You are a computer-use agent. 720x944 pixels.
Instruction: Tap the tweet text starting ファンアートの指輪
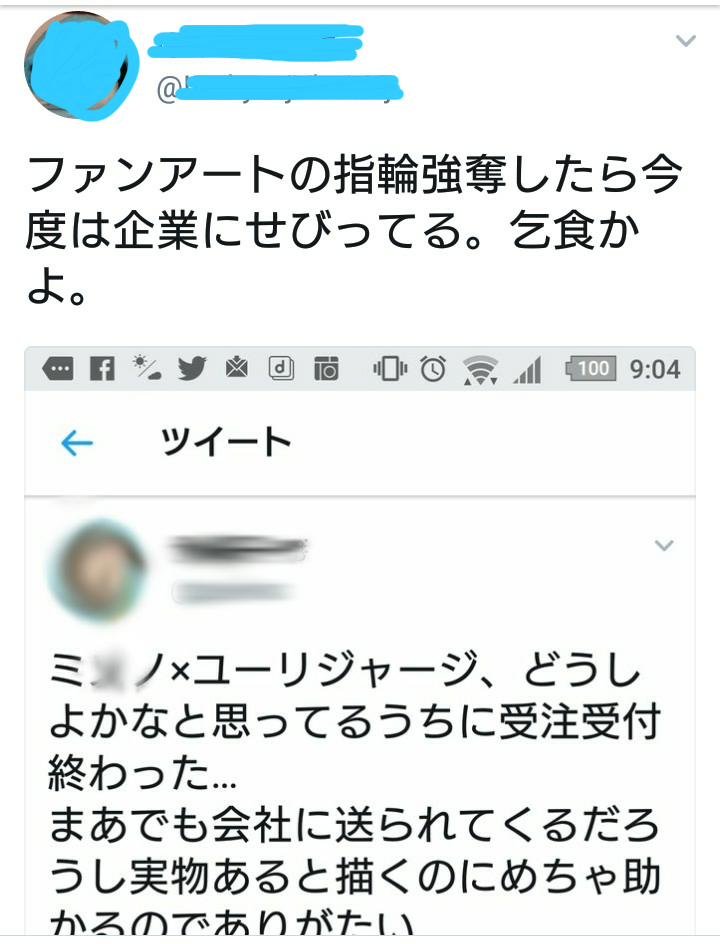[x=354, y=230]
